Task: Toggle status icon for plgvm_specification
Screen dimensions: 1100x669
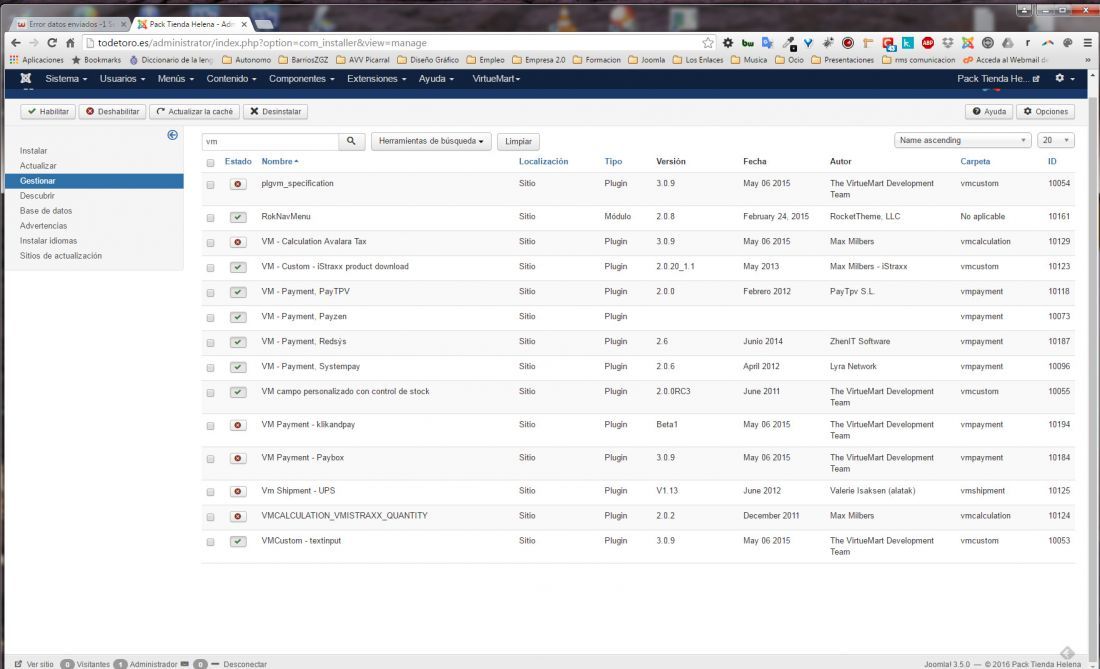Action: (238, 184)
